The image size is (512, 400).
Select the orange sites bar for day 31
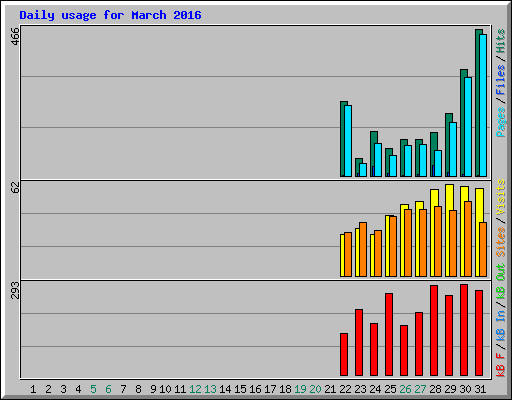pyautogui.click(x=483, y=249)
